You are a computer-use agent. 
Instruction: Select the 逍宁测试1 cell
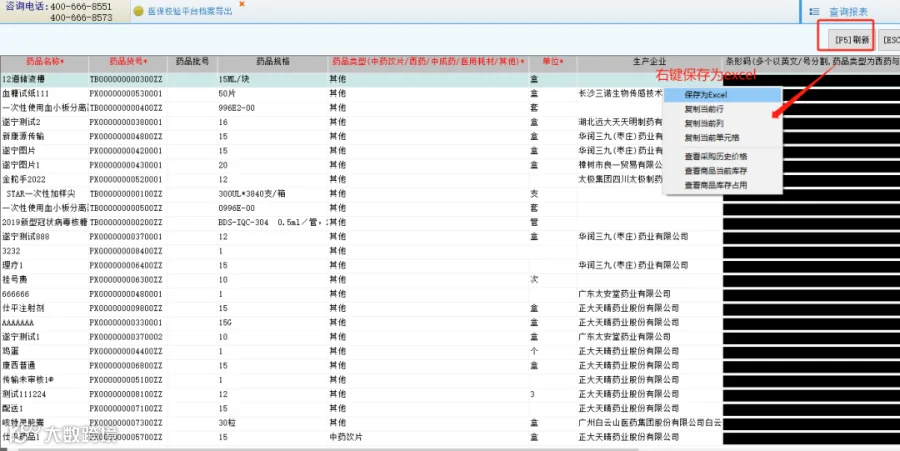[x=44, y=337]
